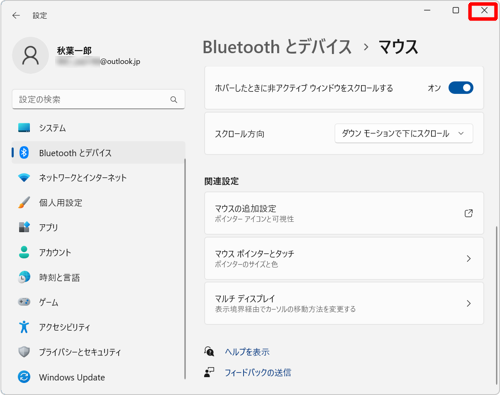The image size is (500, 395).
Task: Click the Windows Update sync icon
Action: click(24, 377)
